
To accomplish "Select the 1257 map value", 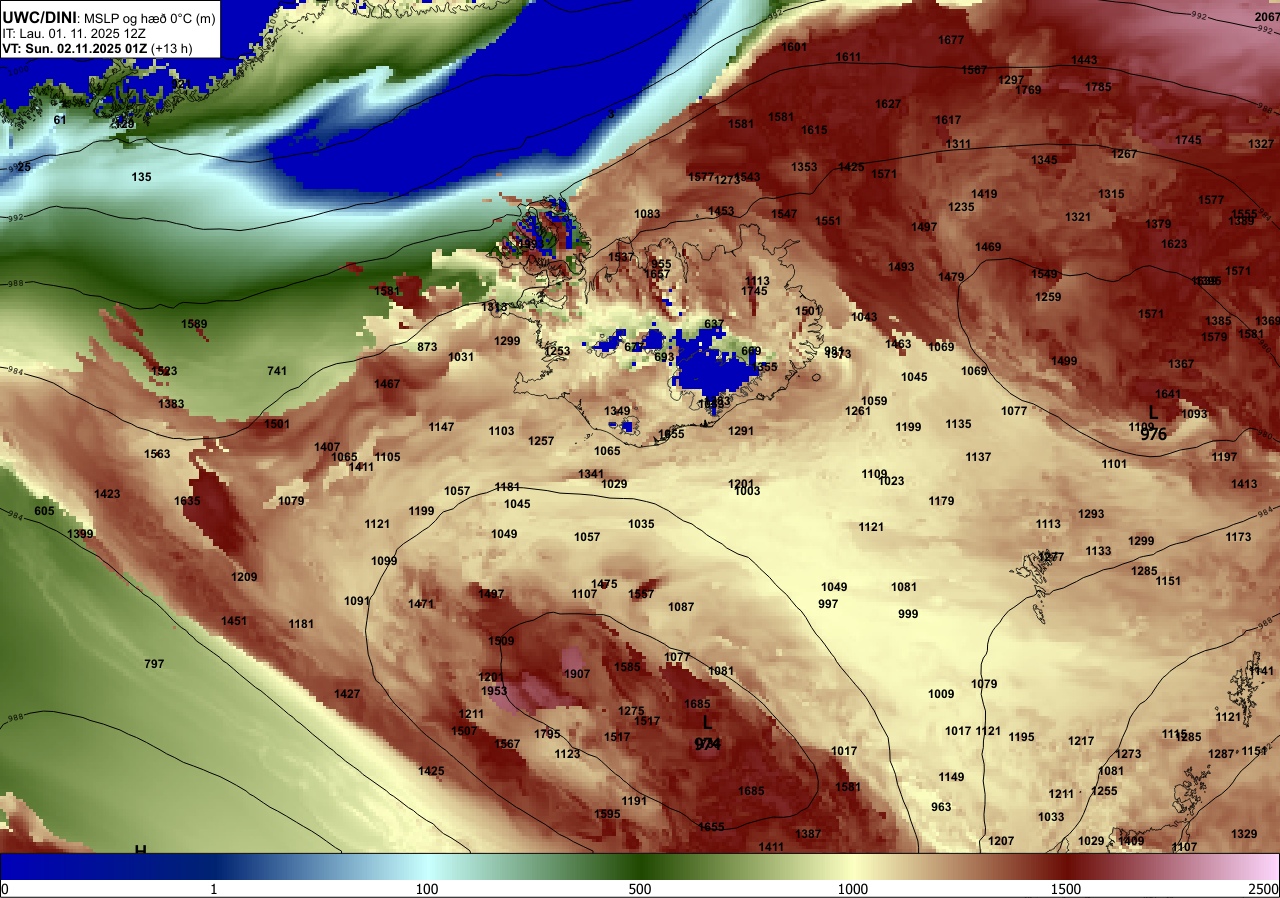I will click(541, 441).
